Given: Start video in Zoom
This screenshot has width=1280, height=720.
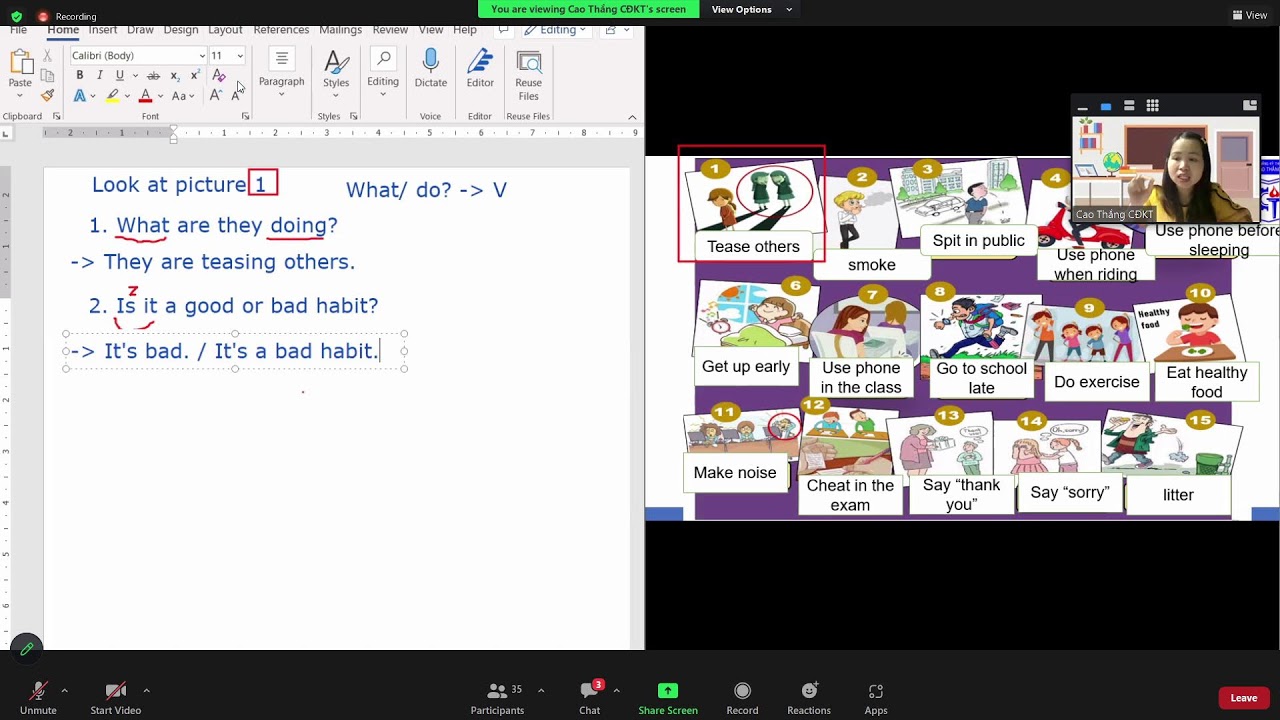Looking at the screenshot, I should (x=116, y=697).
